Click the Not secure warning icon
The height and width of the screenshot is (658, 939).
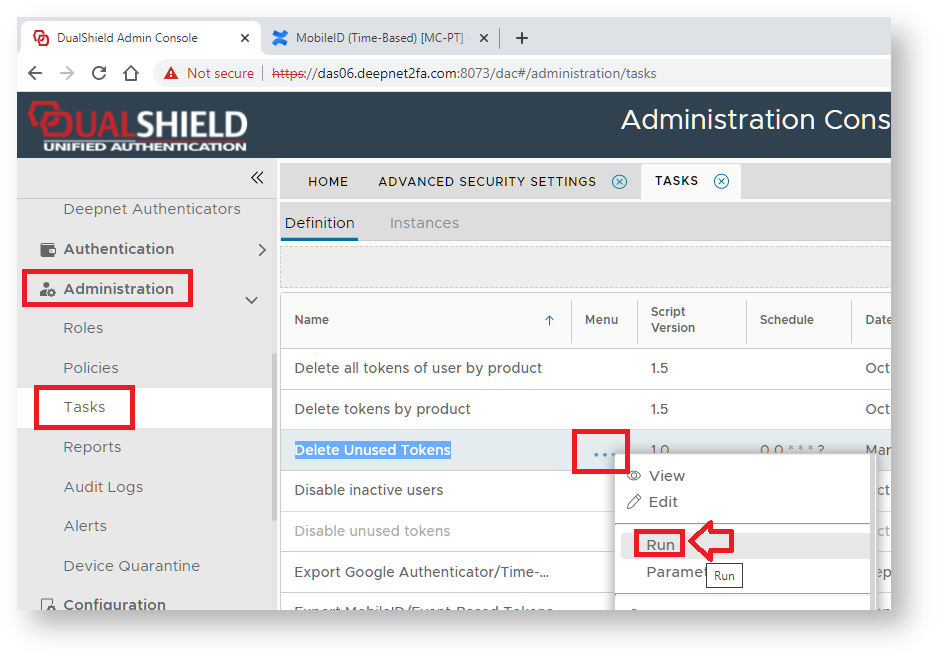click(x=171, y=73)
